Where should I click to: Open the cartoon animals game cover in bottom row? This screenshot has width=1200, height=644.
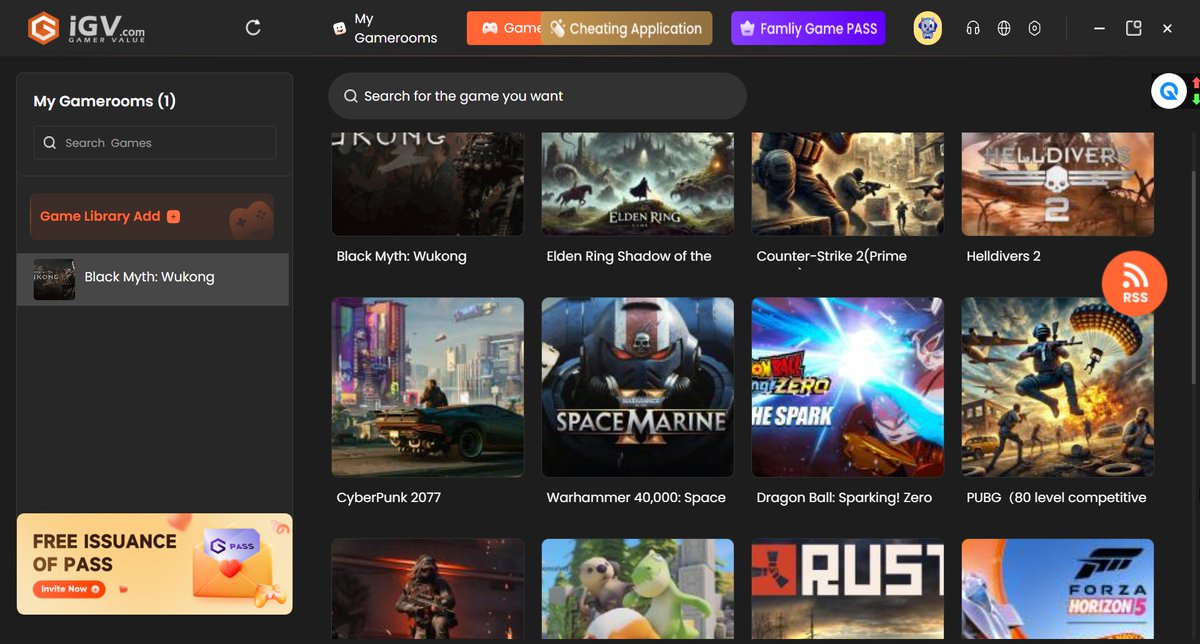(637, 591)
